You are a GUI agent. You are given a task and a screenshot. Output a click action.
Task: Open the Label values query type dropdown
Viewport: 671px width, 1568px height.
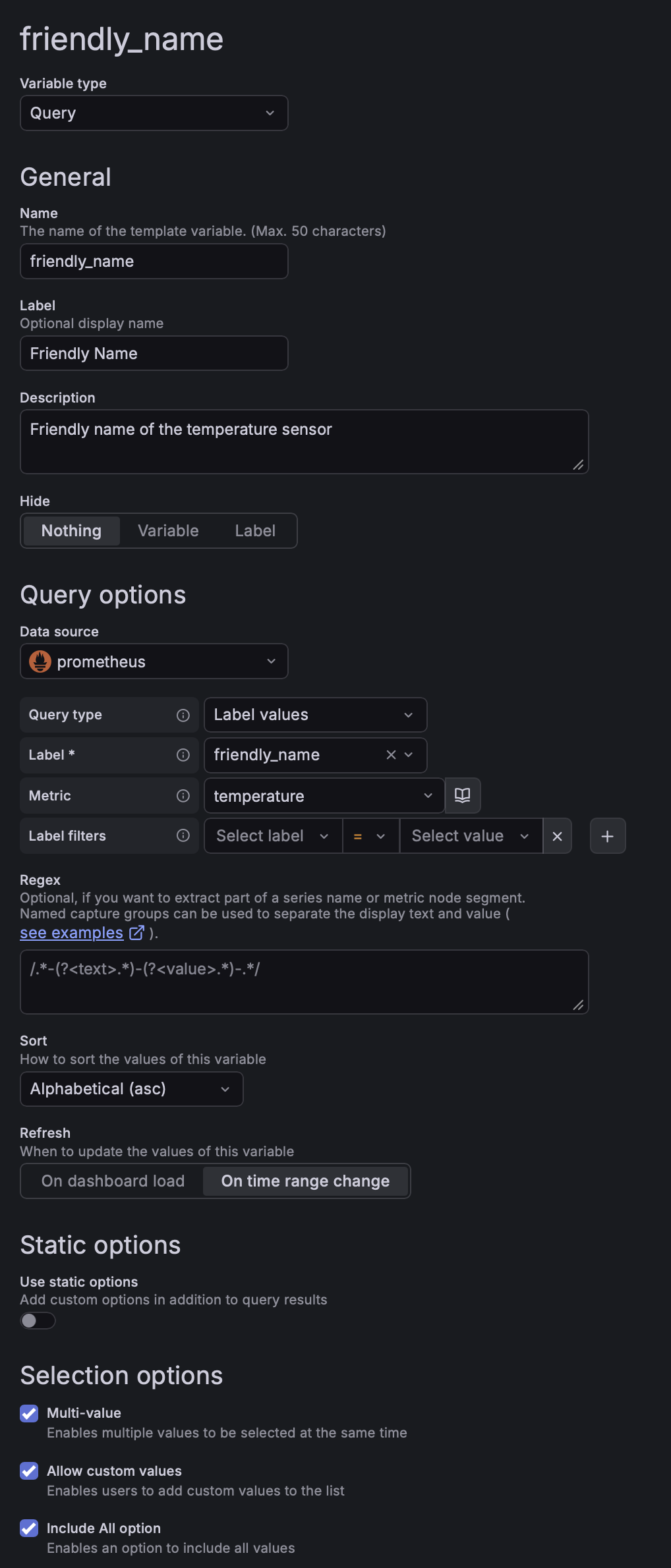click(x=315, y=715)
